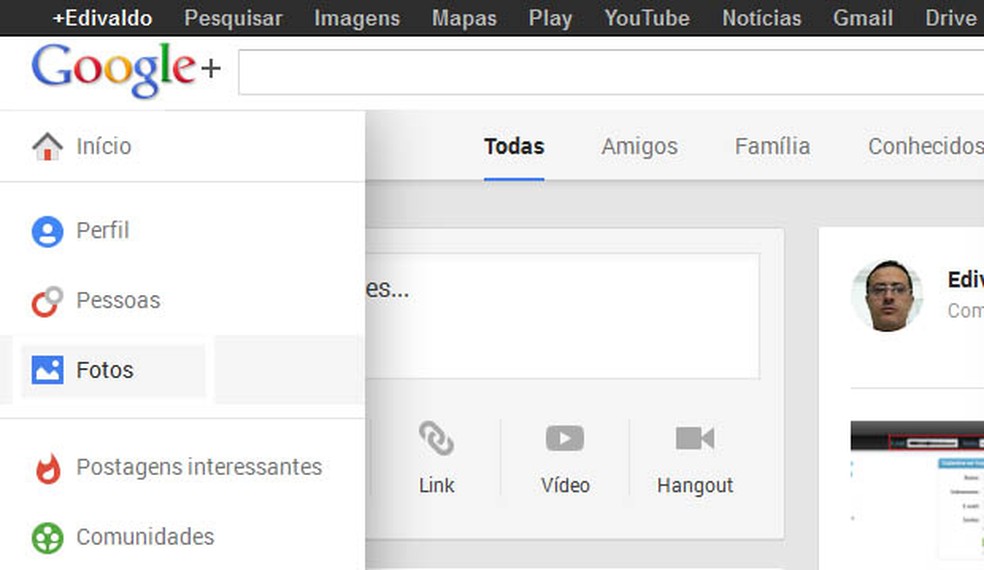This screenshot has height=570, width=984.
Task: Click the flame icon for Postagens interessantes
Action: click(48, 468)
